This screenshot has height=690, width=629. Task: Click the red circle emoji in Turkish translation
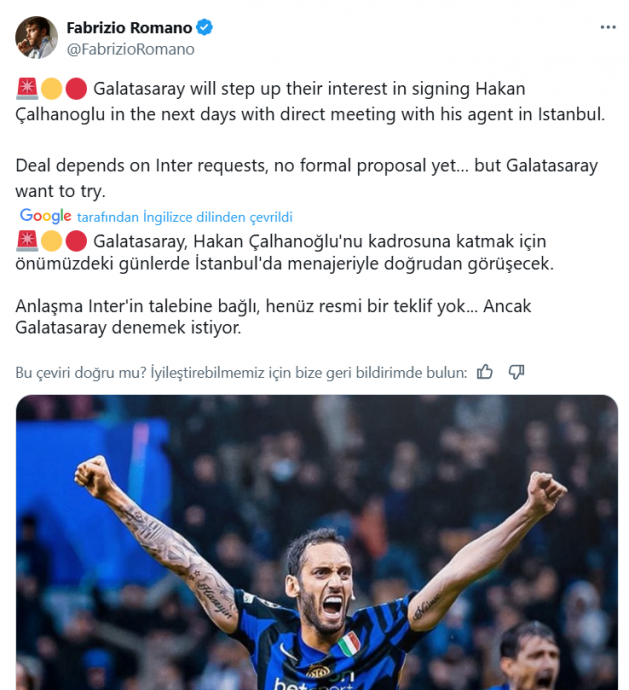tap(76, 241)
